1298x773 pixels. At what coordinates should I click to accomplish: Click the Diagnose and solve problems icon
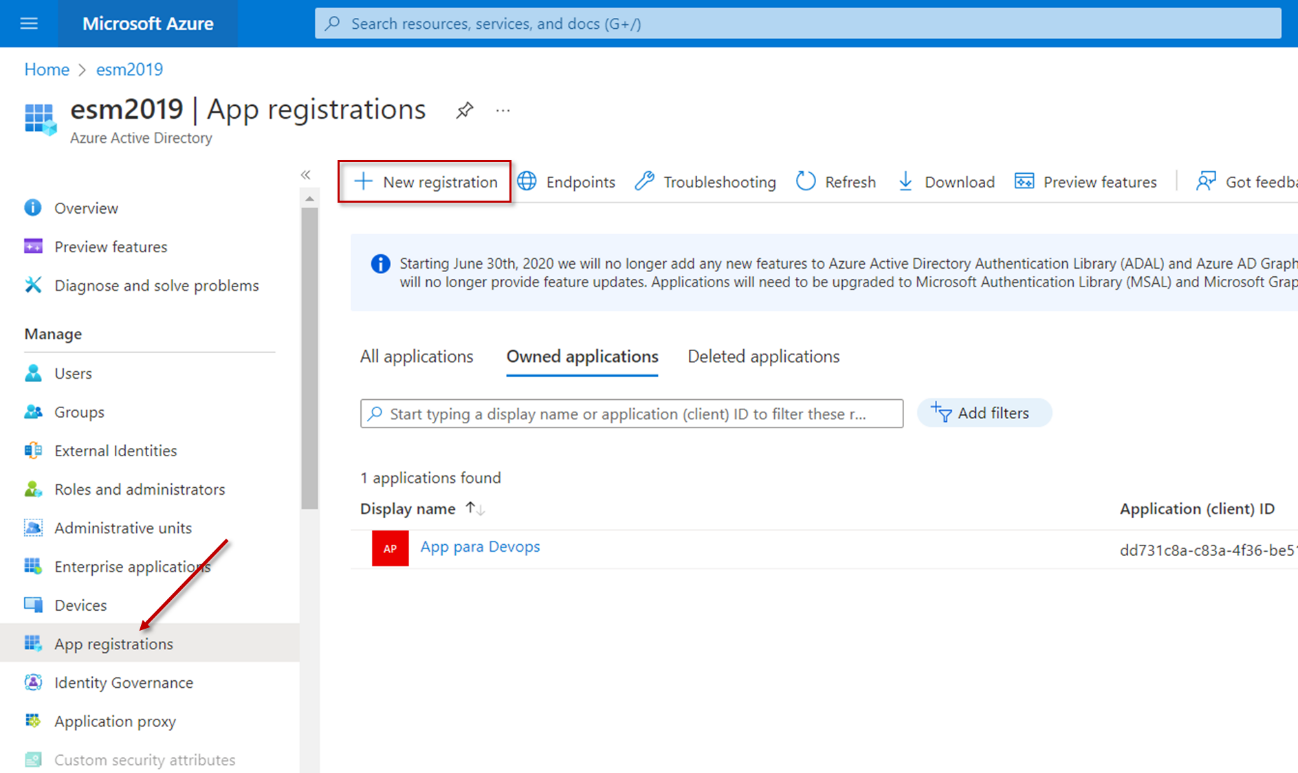(33, 285)
